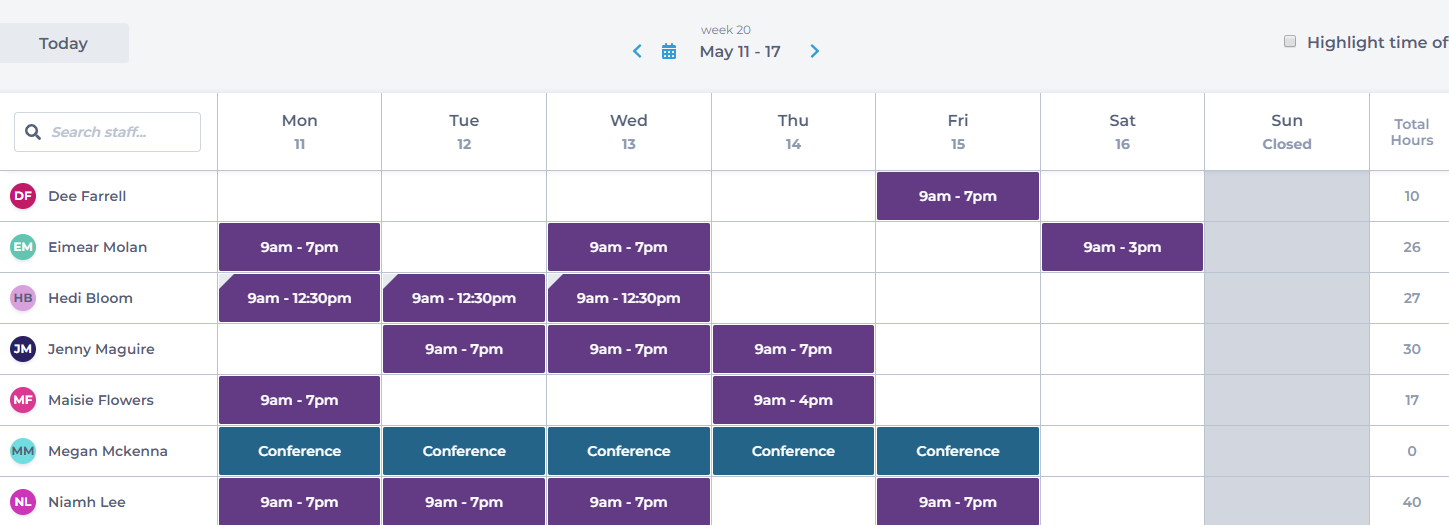Select the Sat 16 column header

(1123, 131)
